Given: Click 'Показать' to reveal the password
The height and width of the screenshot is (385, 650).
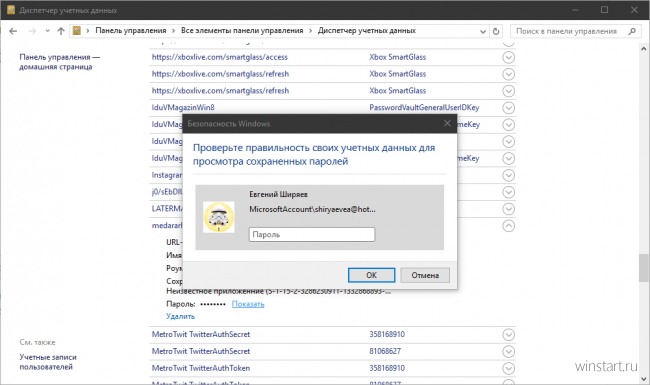Looking at the screenshot, I should coord(248,304).
